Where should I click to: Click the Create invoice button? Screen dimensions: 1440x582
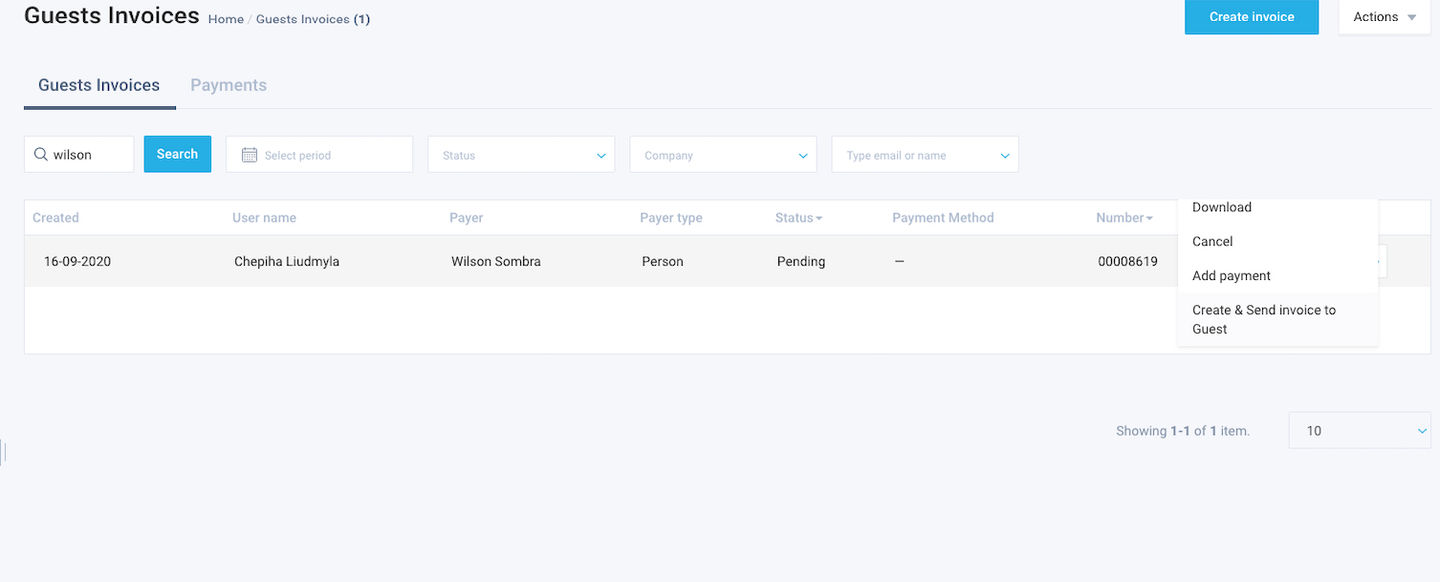click(1252, 17)
